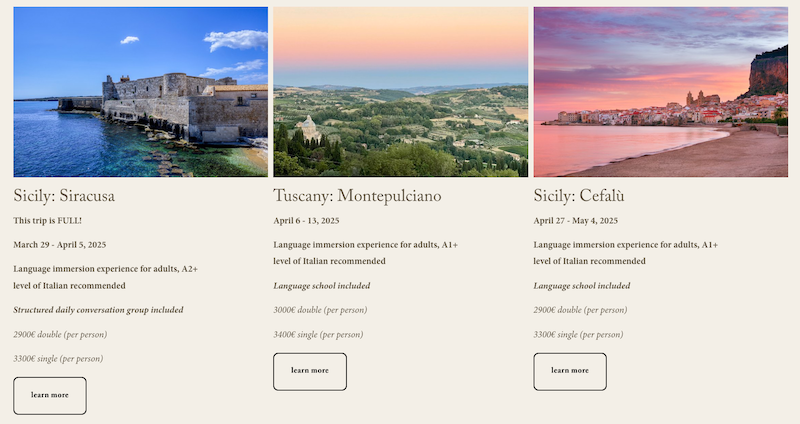Select the 2900€ double price under Cefalù
Image resolution: width=800 pixels, height=424 pixels.
[580, 310]
